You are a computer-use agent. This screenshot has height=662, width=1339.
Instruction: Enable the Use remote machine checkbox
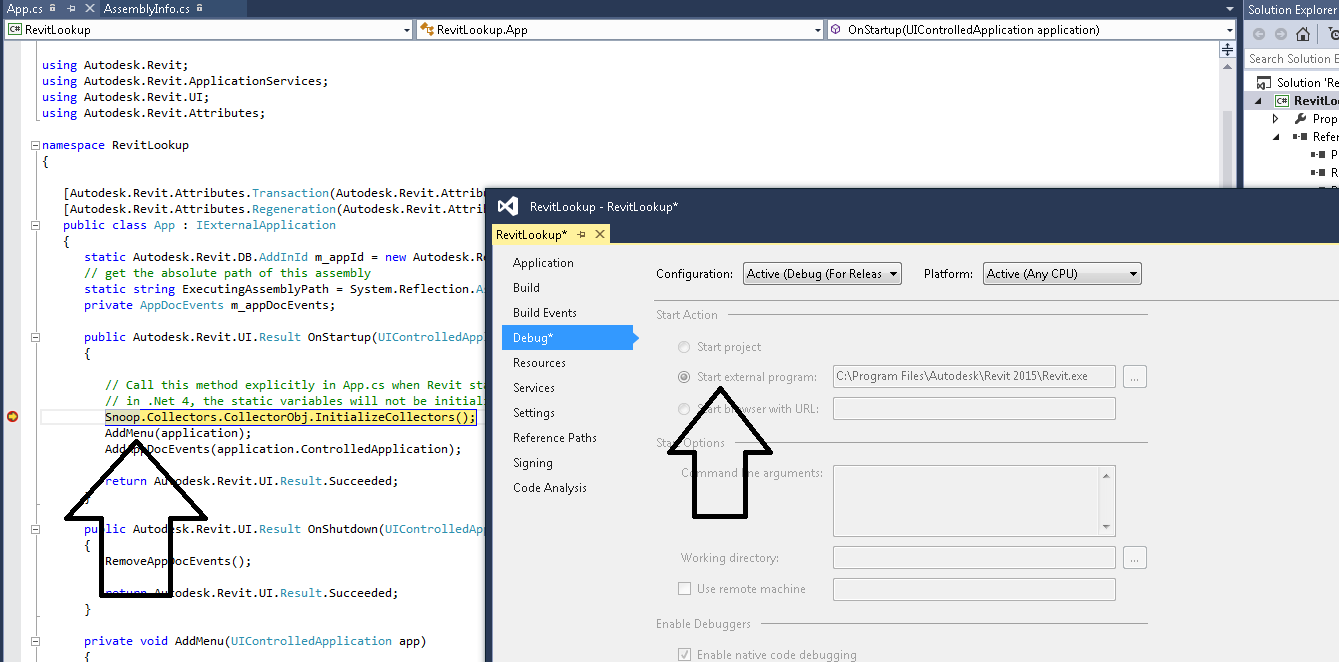click(684, 589)
